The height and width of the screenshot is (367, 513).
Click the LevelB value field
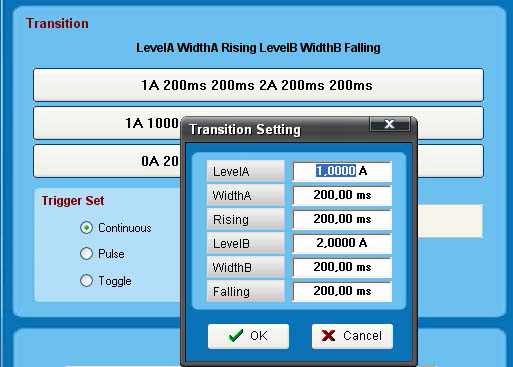tap(342, 243)
